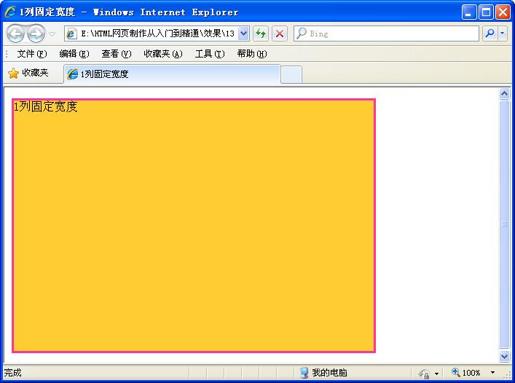Open the zoom level dropdown arrow
This screenshot has height=383, width=515.
493,372
